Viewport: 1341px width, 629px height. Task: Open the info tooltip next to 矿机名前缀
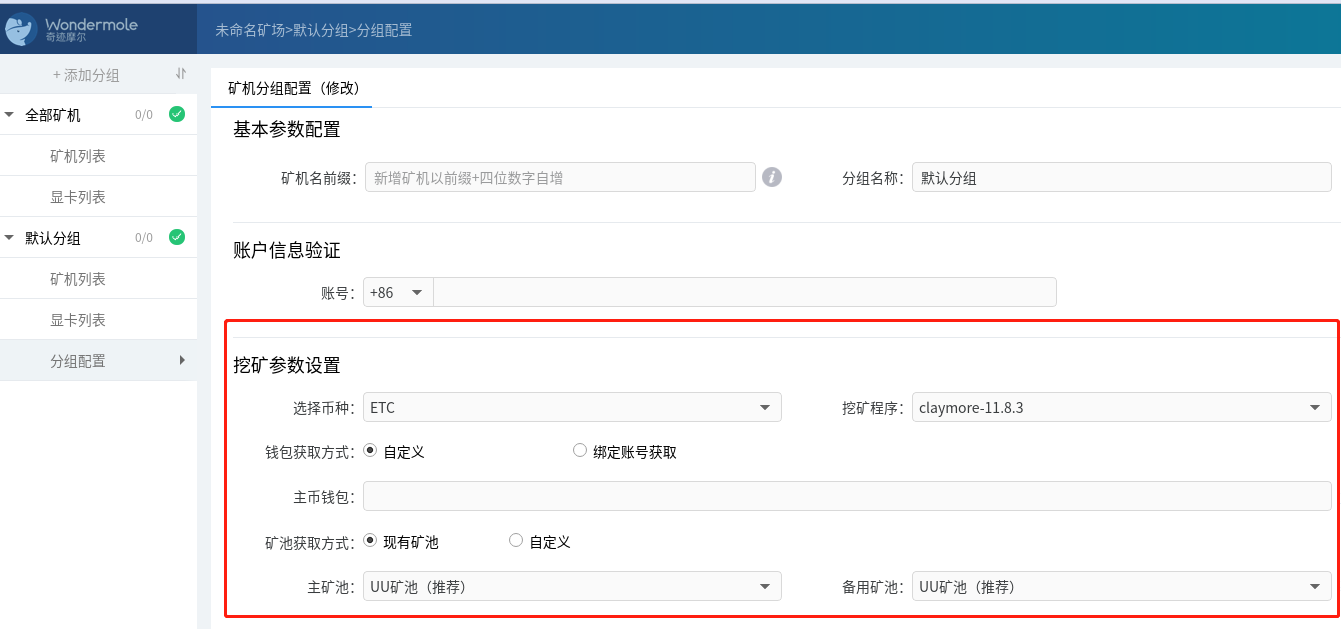[x=771, y=177]
